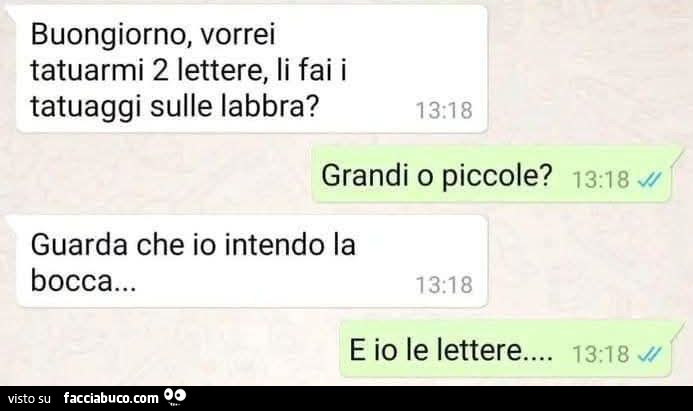
Task: Click the 13:18 time beside 'Grandi o piccole?'
Action: (600, 179)
